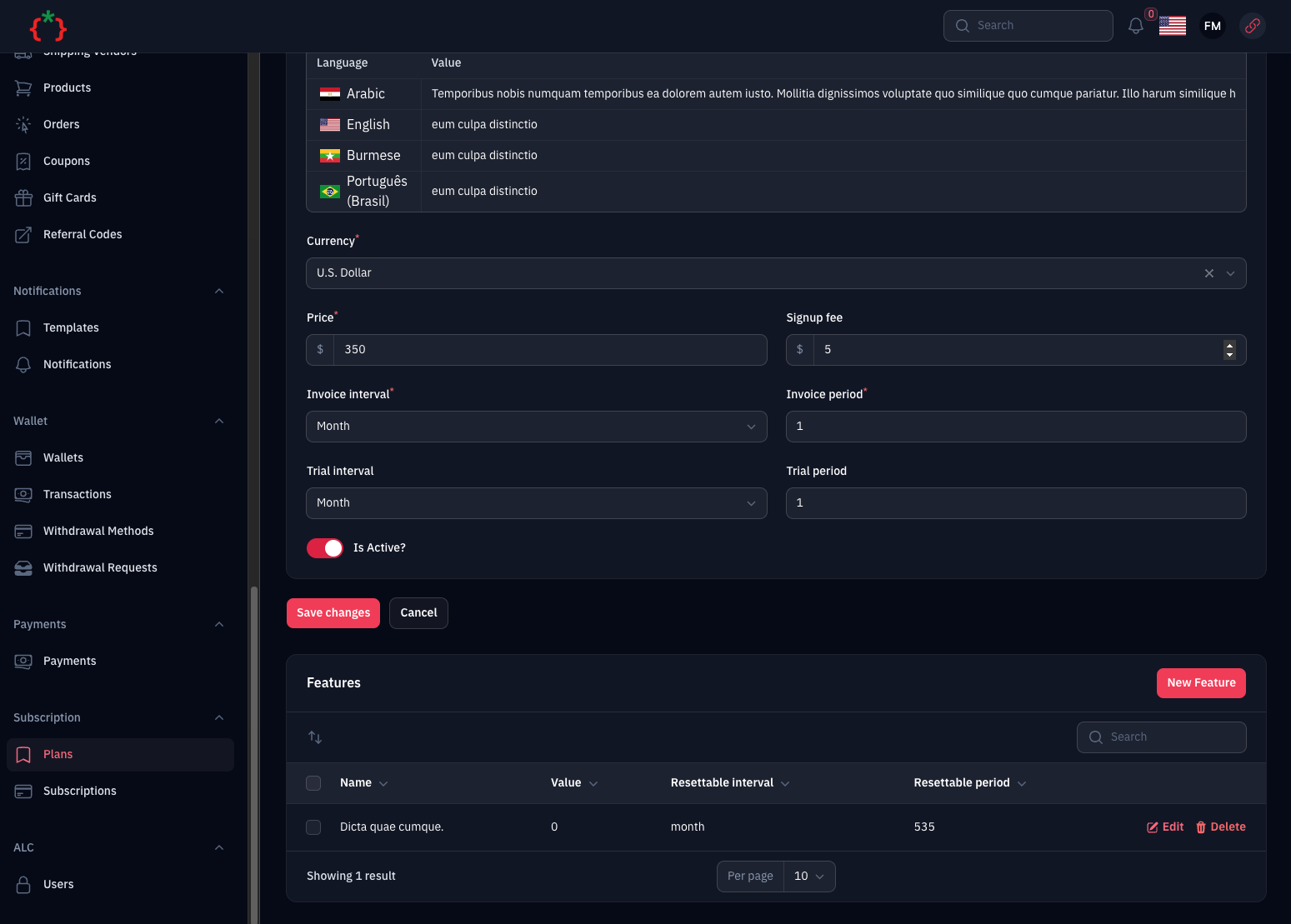
Task: Edit the Dicta quae cumque feature
Action: 1165,827
